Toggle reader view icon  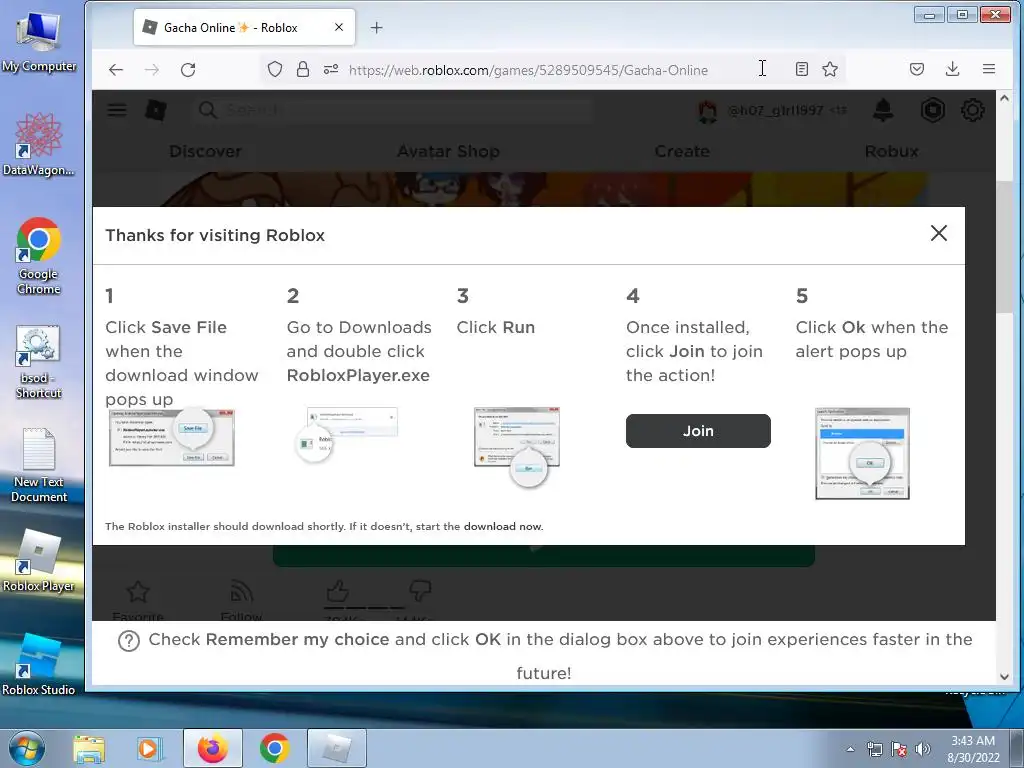pyautogui.click(x=802, y=69)
